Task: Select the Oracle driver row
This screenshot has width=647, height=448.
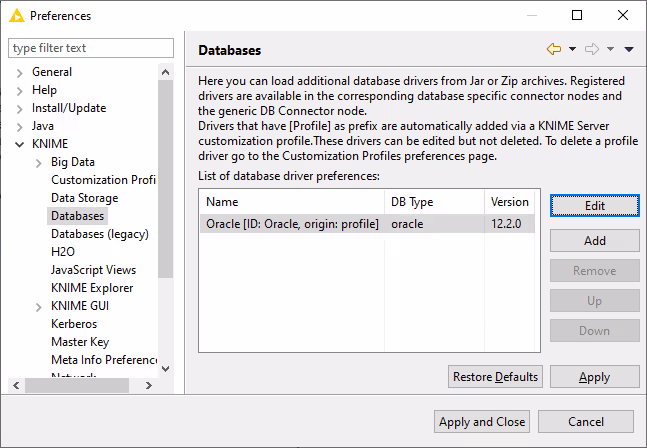Action: click(292, 224)
